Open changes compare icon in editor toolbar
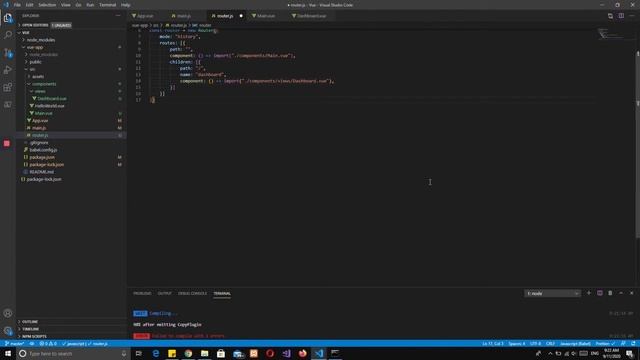 pos(610,16)
